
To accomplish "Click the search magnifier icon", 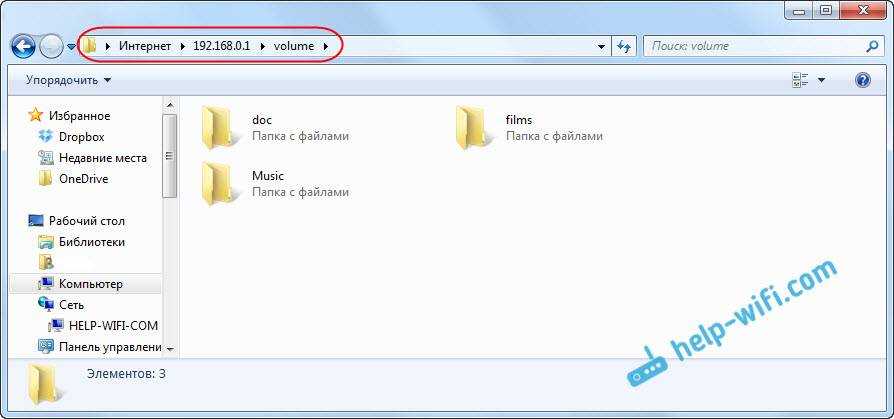I will (871, 46).
